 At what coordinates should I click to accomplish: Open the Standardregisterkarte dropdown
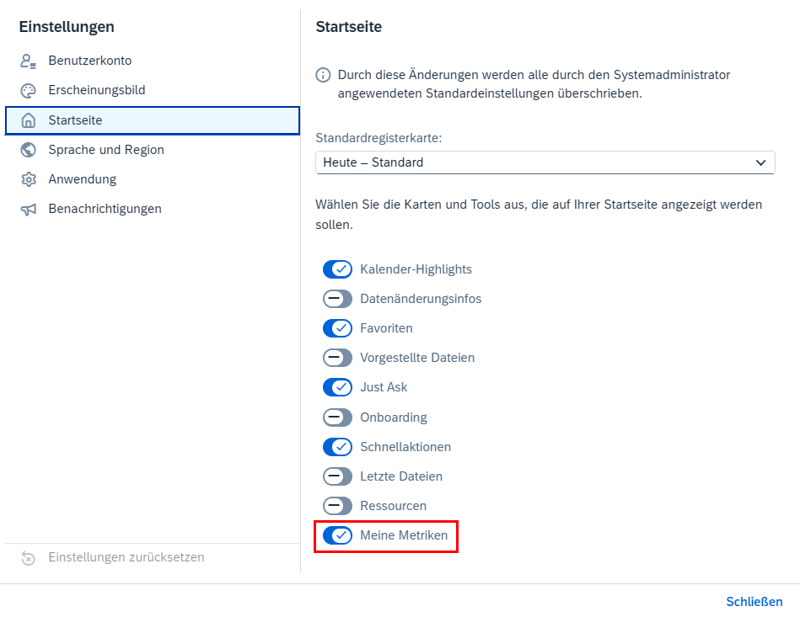(x=545, y=162)
